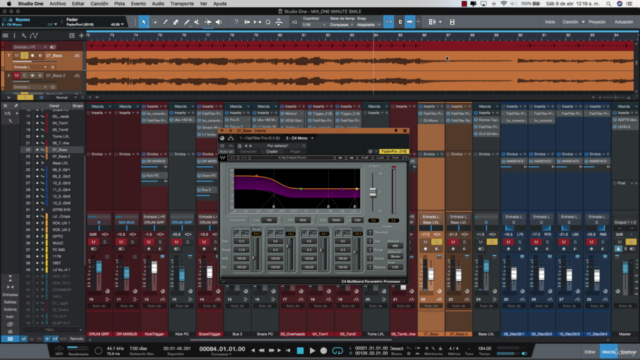Open Quantize 1/16 dropdown
Screen dimensions: 640x360
point(314,25)
